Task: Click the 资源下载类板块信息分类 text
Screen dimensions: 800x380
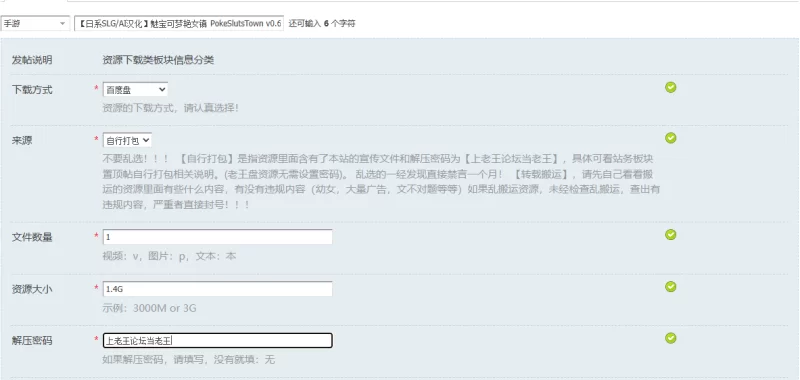Action: (158, 60)
